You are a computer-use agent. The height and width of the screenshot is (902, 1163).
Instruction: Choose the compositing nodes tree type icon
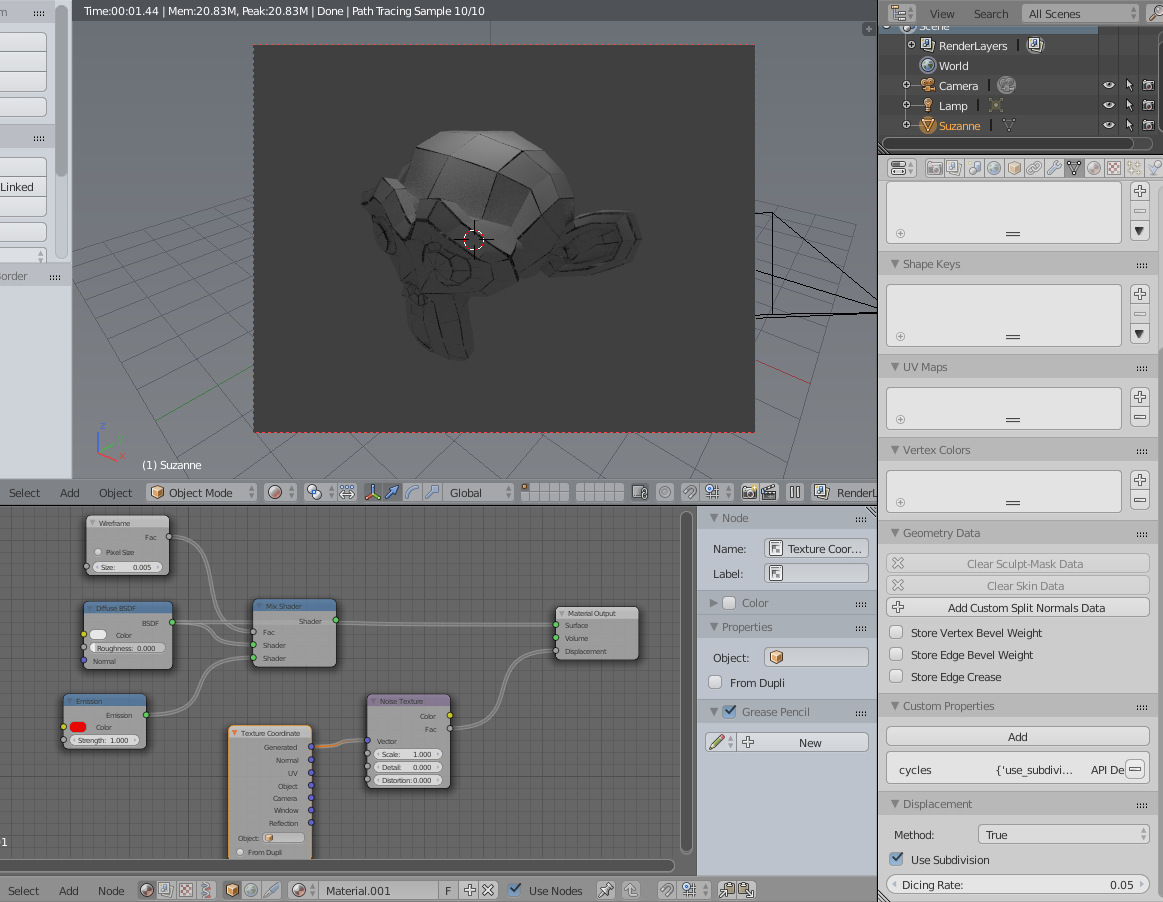tap(166, 890)
